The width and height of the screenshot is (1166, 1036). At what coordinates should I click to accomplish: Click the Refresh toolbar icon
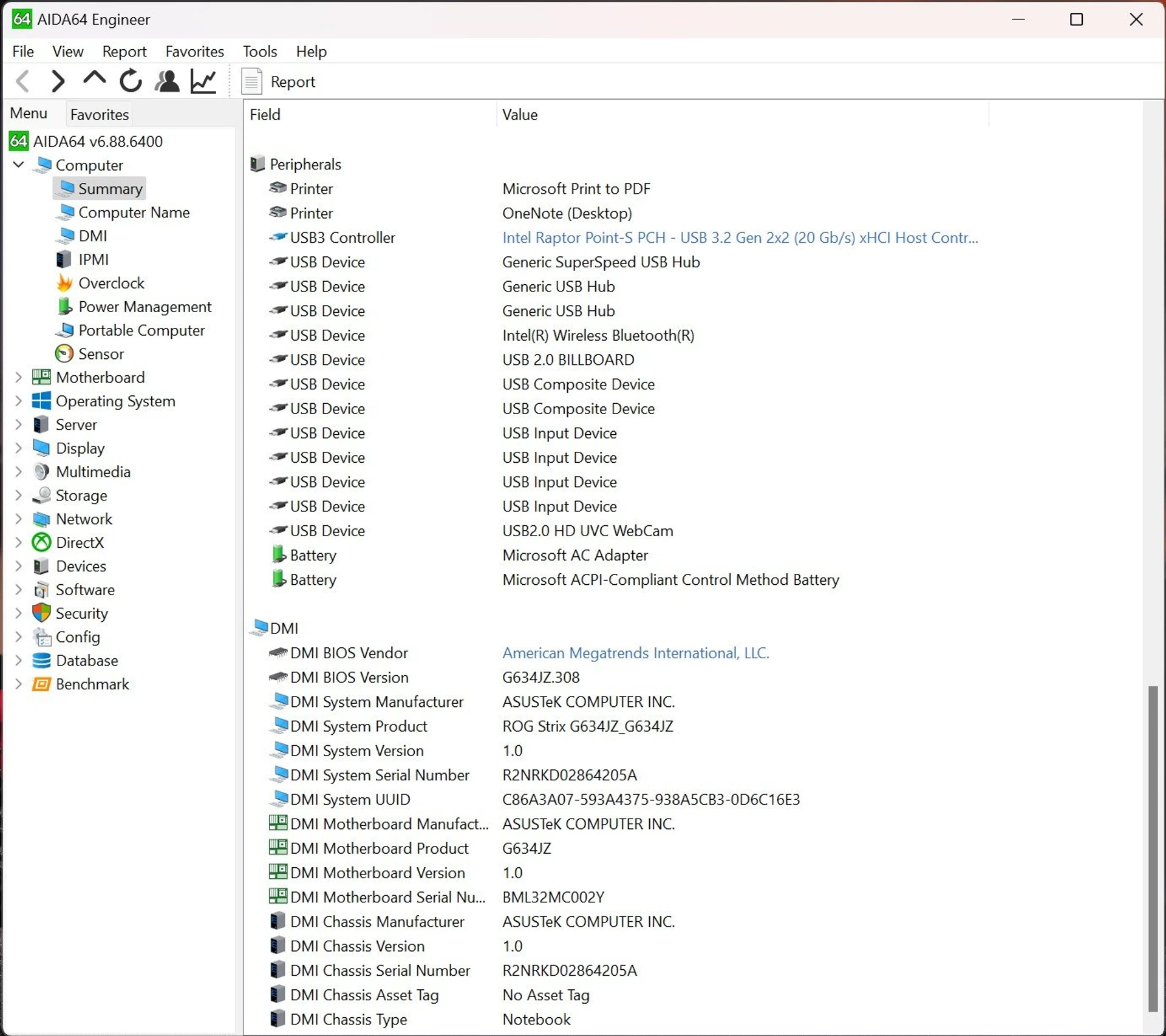[131, 81]
